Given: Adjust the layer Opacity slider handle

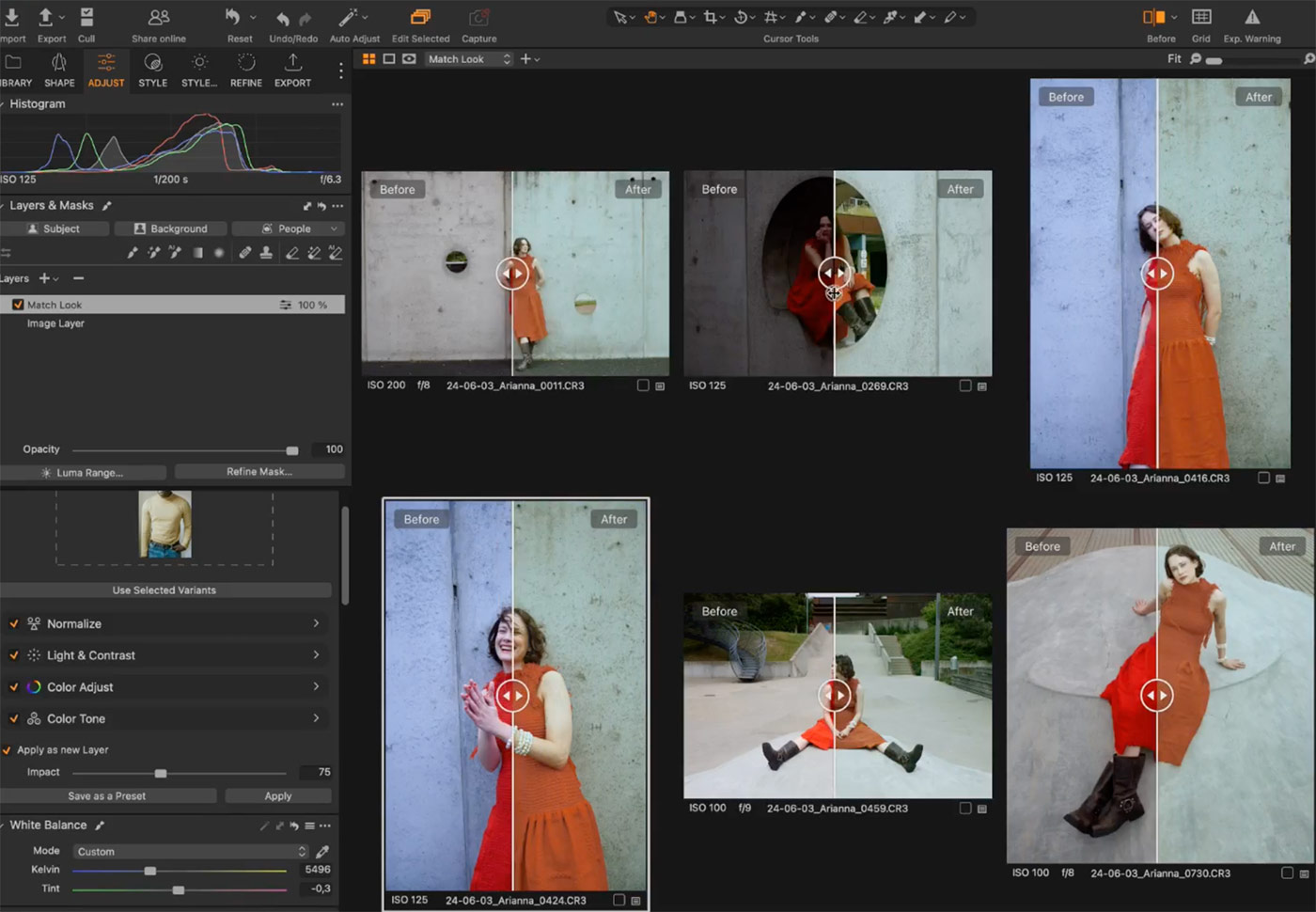Looking at the screenshot, I should pyautogui.click(x=292, y=450).
